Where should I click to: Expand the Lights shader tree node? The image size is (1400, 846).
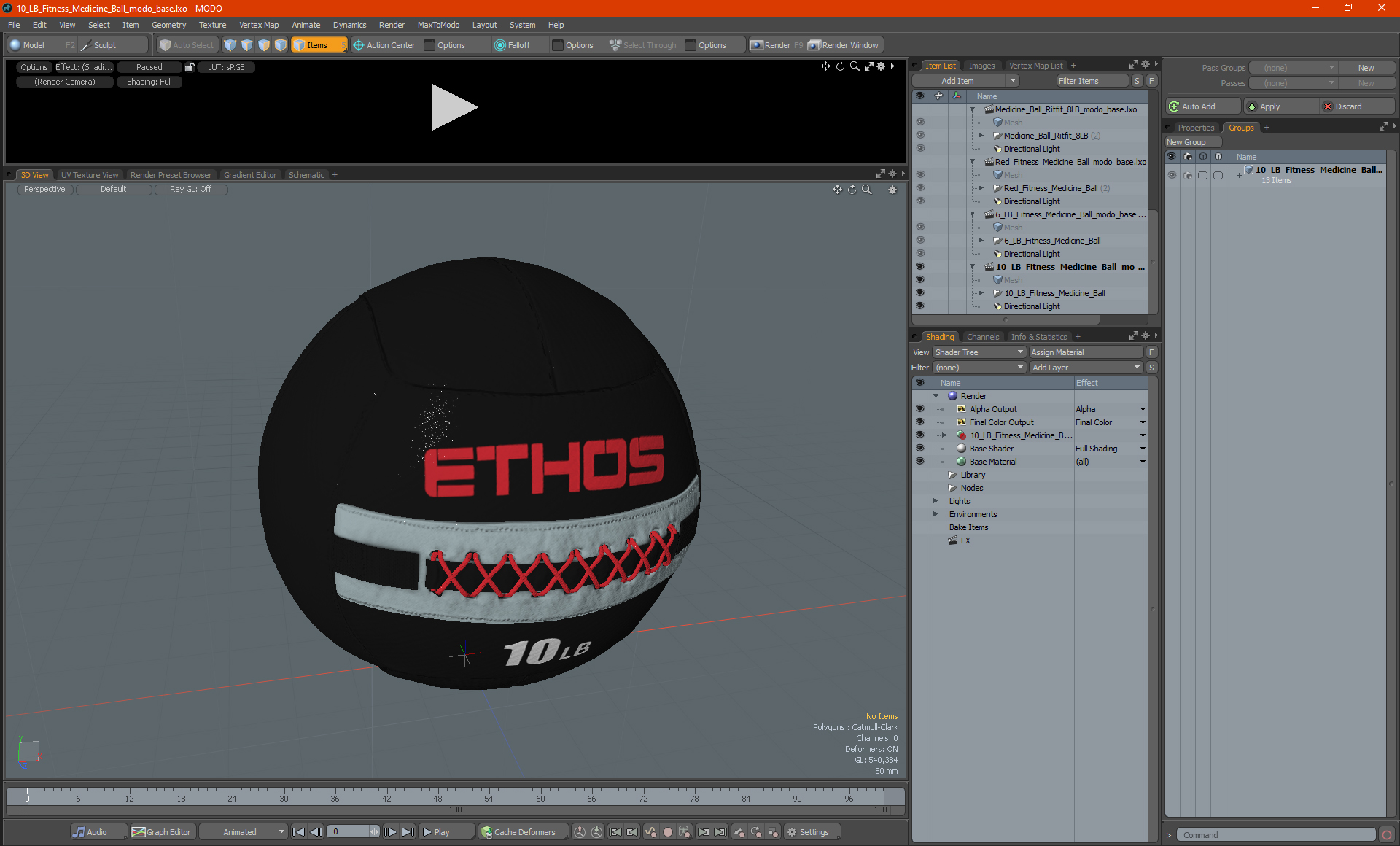pyautogui.click(x=936, y=501)
